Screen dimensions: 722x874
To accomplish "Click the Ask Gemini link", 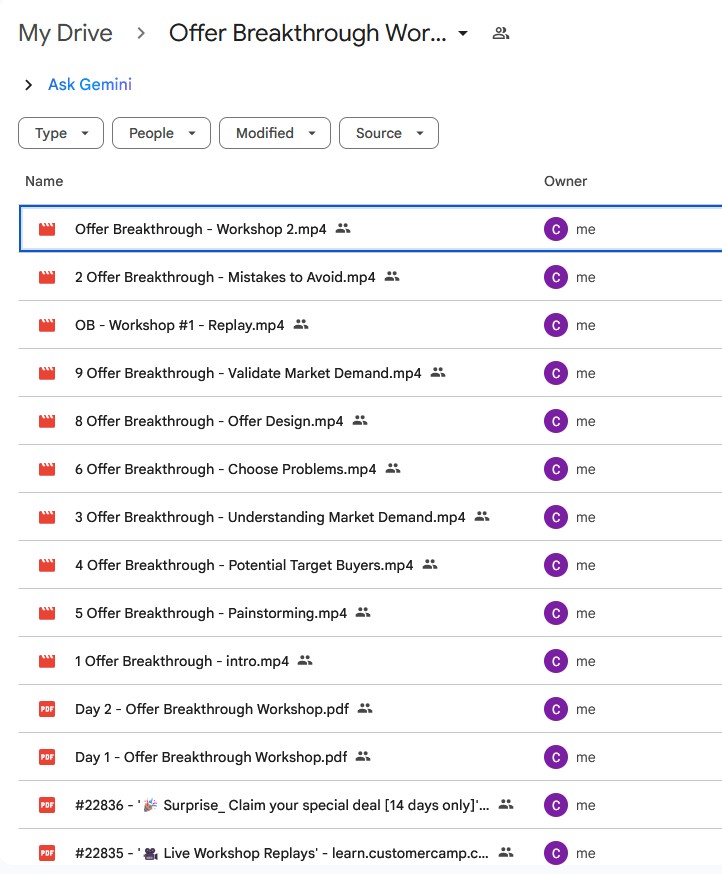I will pos(90,85).
